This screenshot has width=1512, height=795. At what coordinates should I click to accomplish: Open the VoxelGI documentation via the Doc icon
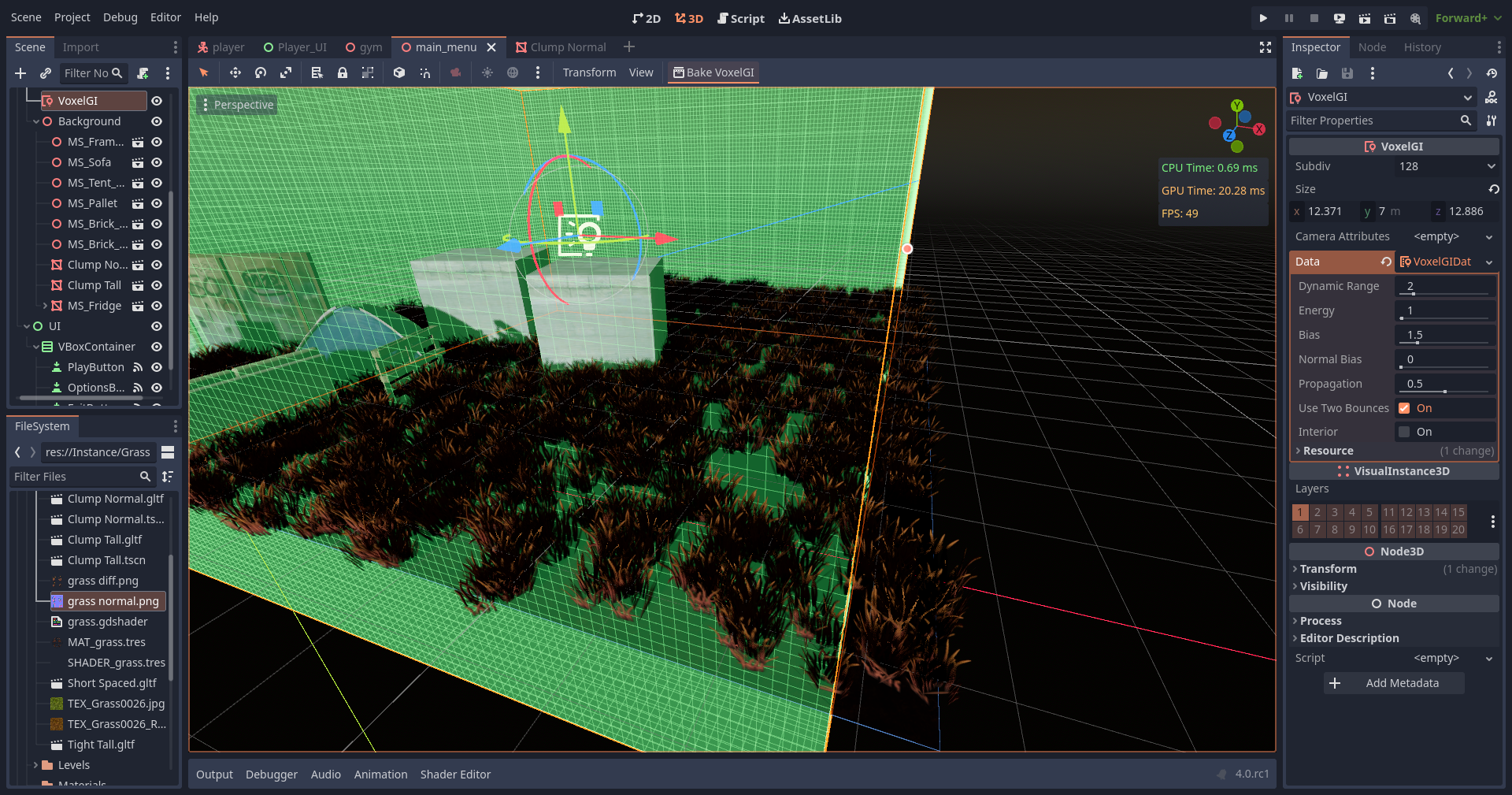(x=1492, y=97)
